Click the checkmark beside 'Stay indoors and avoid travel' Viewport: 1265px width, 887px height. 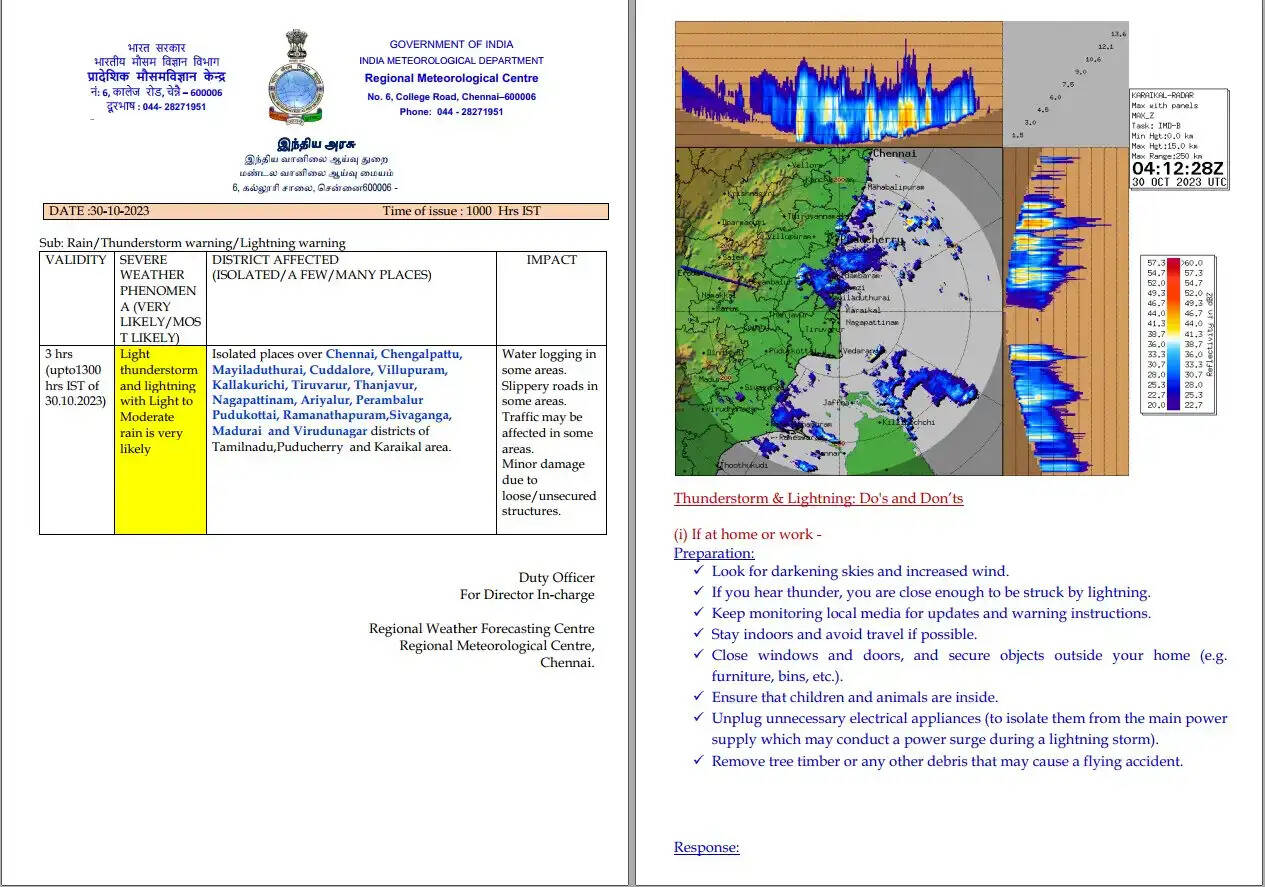(x=698, y=634)
